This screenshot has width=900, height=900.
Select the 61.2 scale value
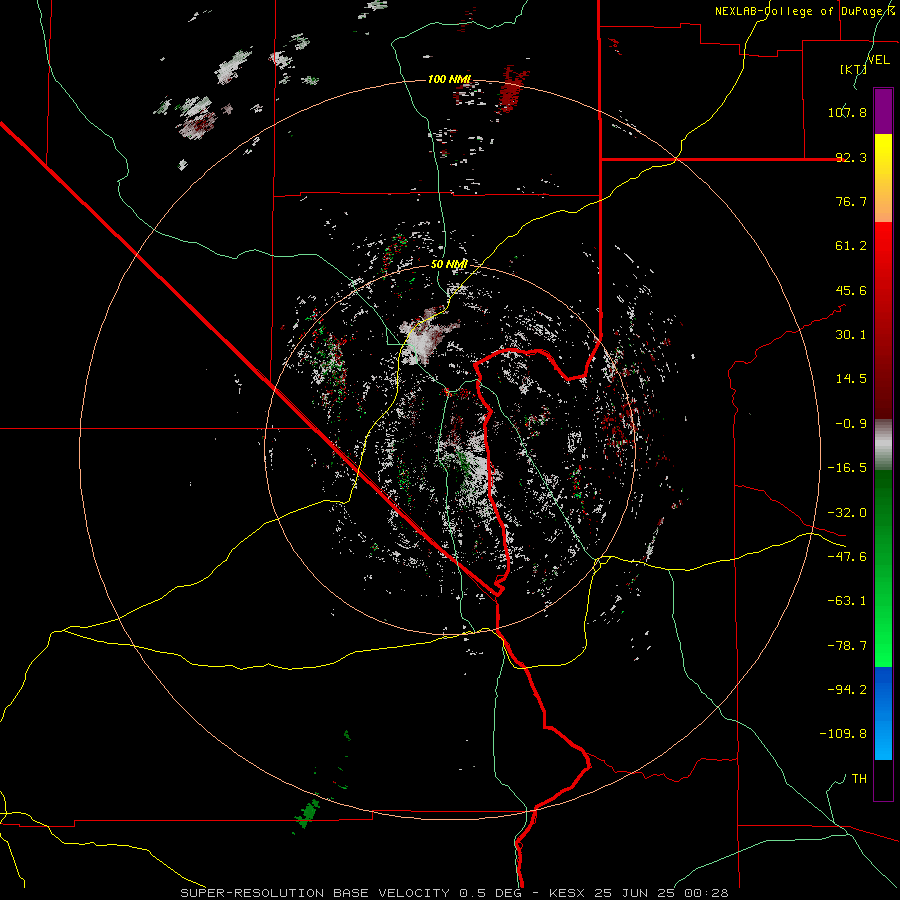(x=851, y=246)
